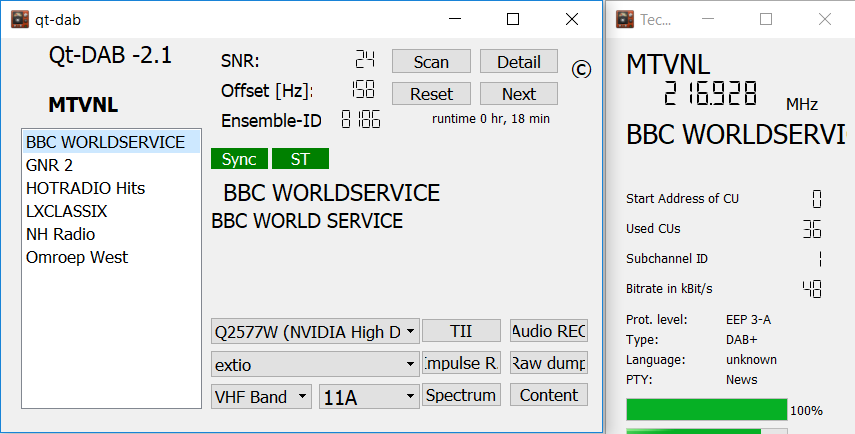Click the 216.928 MHz frequency display
Viewport: 855px width, 434px height.
(711, 93)
